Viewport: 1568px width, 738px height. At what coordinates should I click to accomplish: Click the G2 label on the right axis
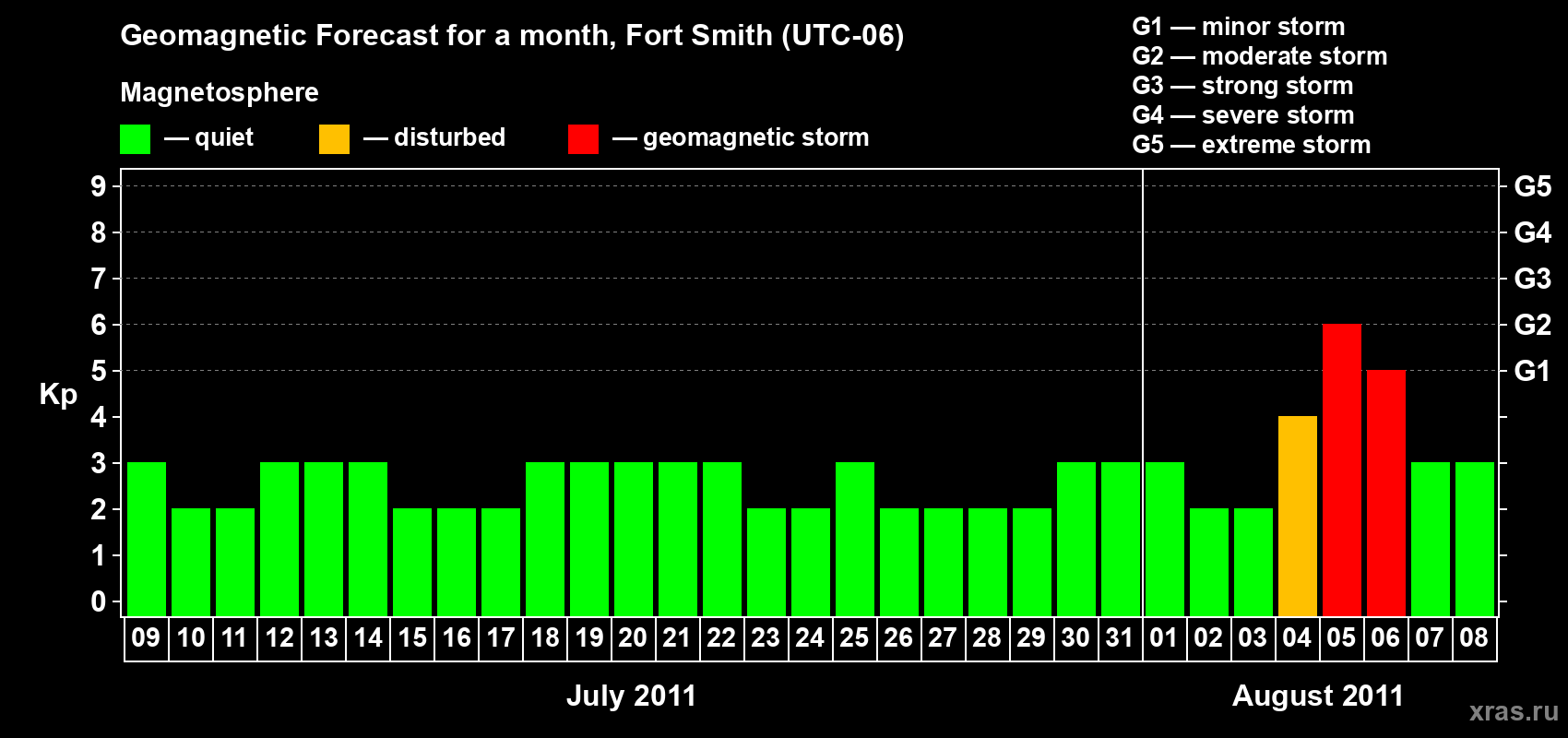(1532, 325)
